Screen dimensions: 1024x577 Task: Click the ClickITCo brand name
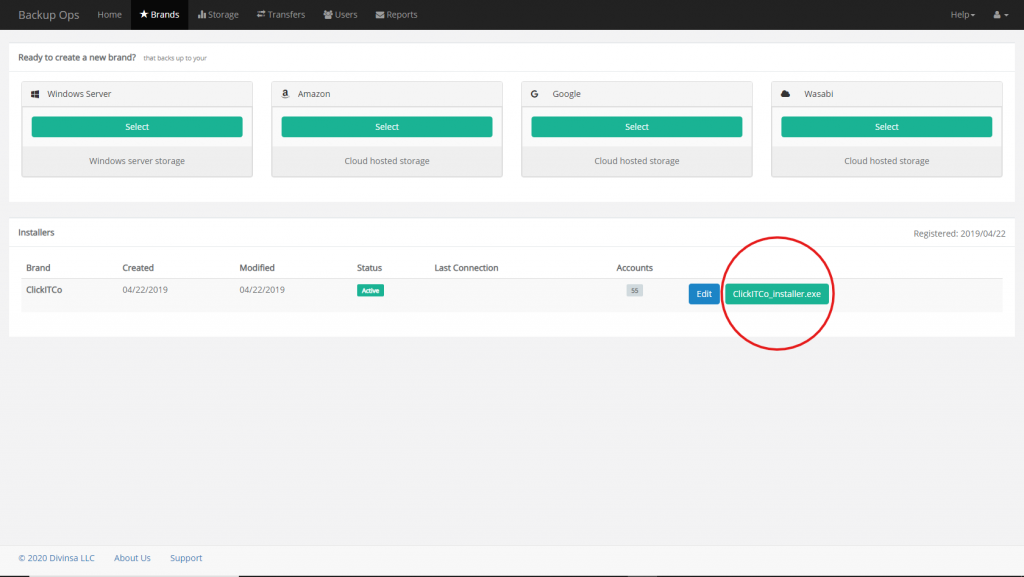pos(44,290)
